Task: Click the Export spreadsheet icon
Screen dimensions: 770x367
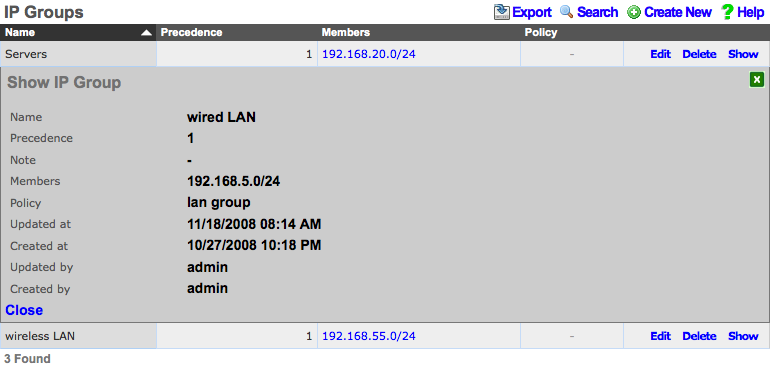Action: click(x=502, y=12)
